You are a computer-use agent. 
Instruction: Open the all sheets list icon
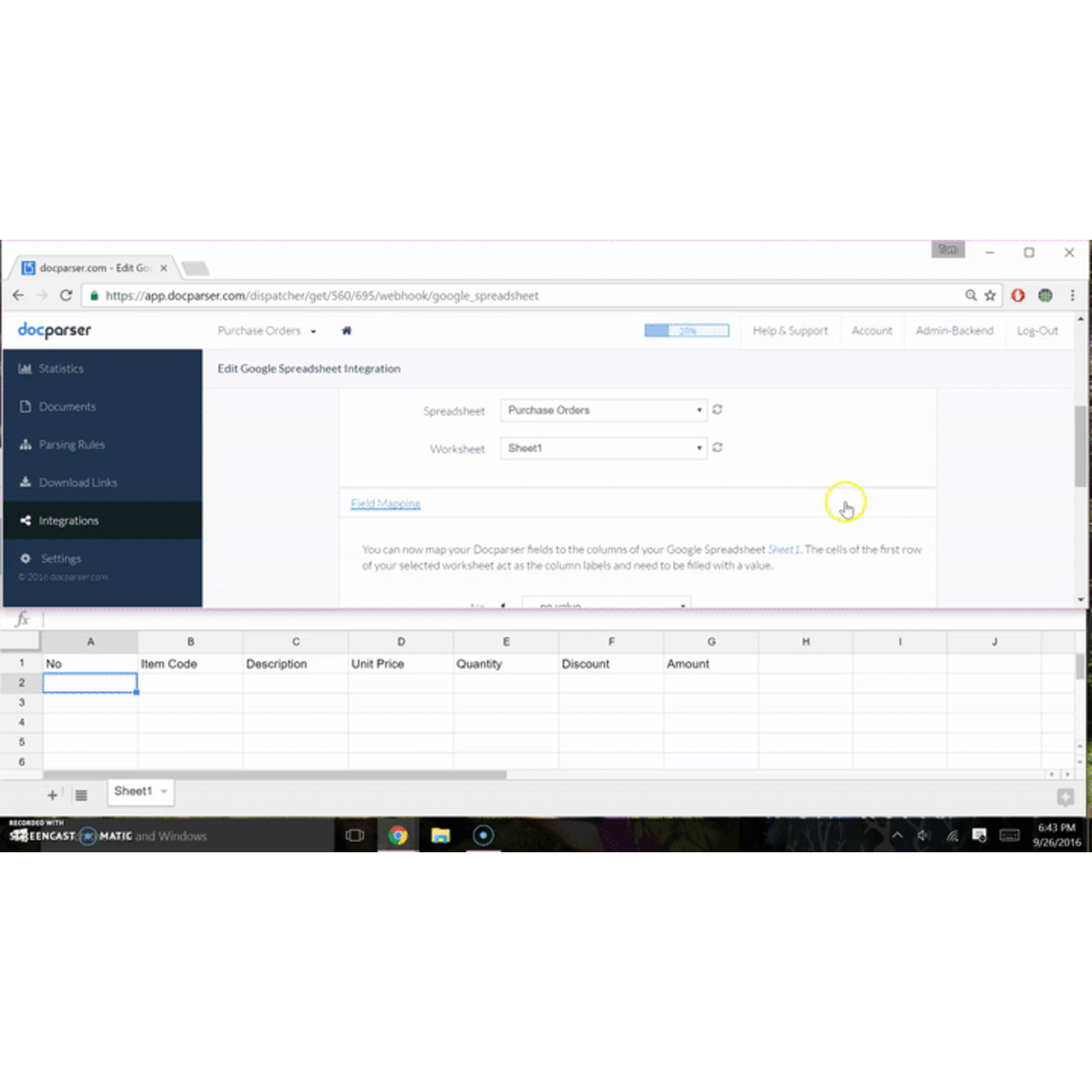click(81, 794)
